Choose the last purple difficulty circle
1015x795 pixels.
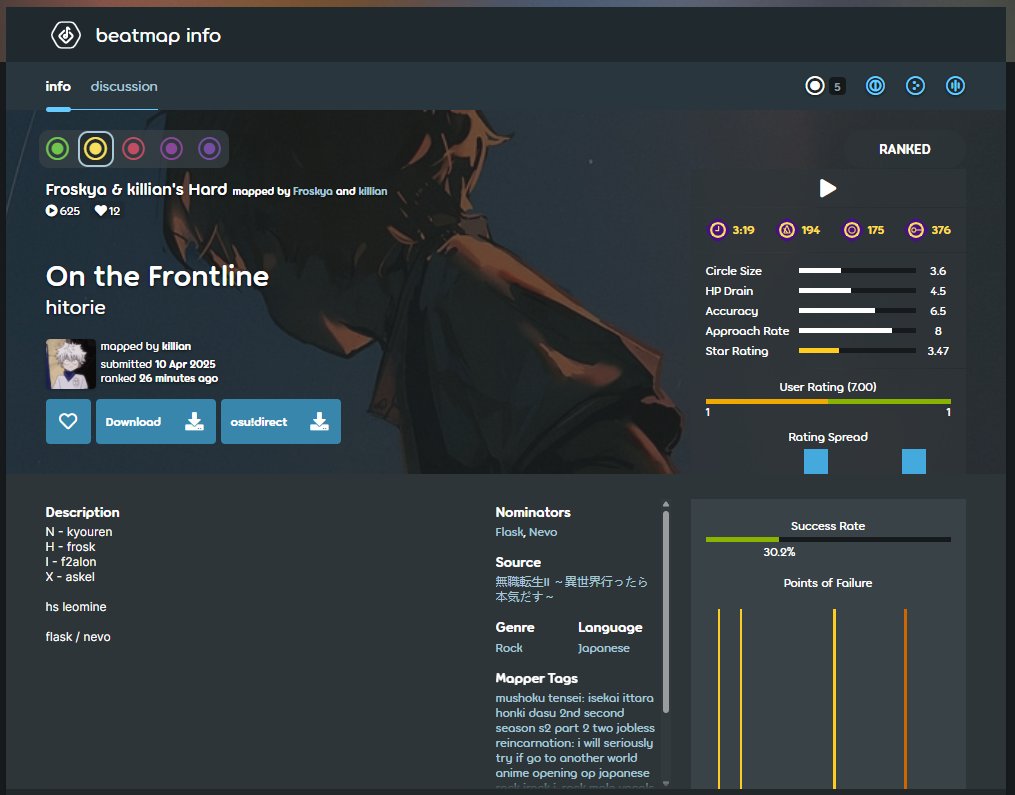pos(209,149)
